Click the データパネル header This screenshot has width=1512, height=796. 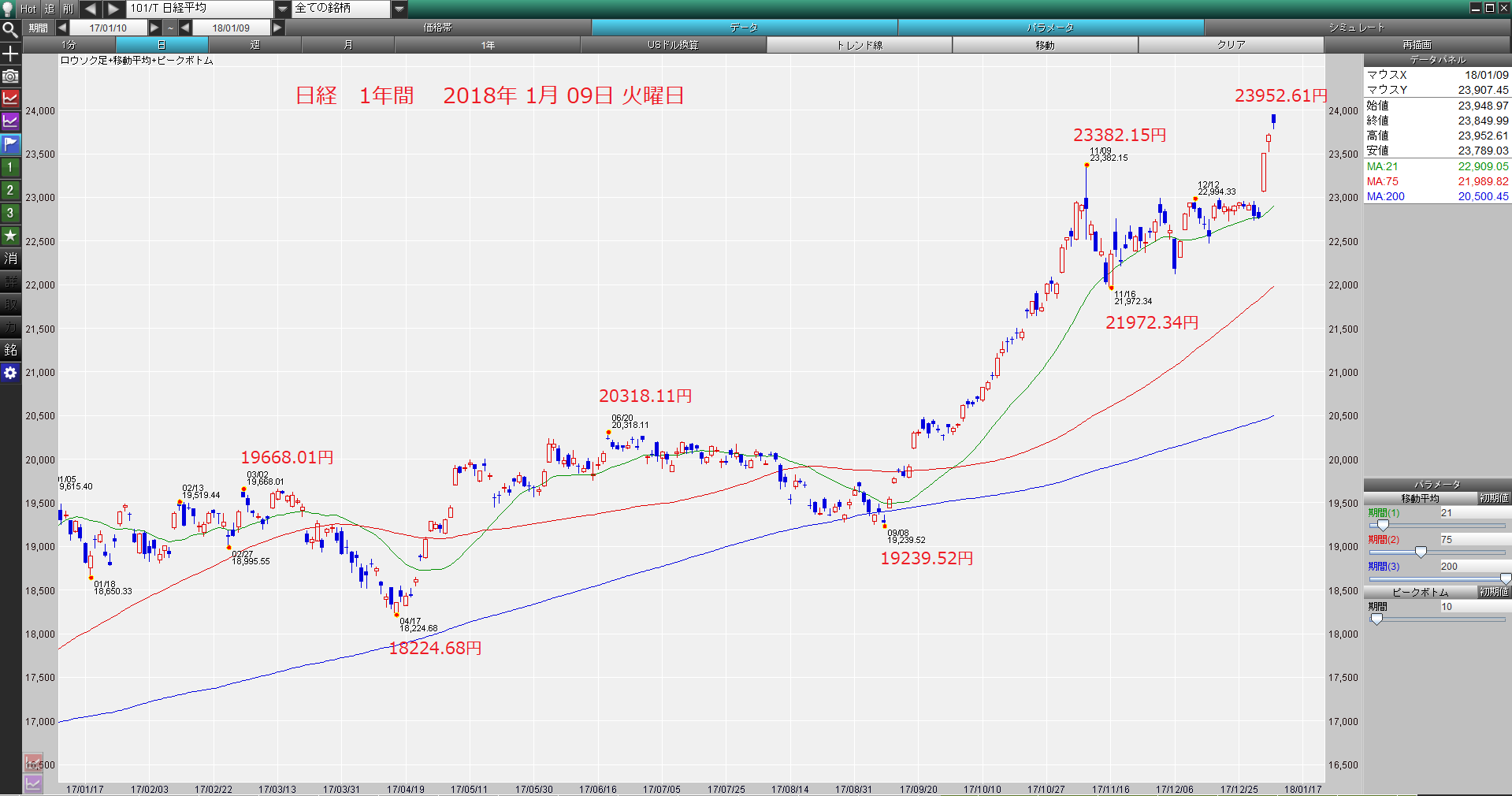click(x=1437, y=60)
